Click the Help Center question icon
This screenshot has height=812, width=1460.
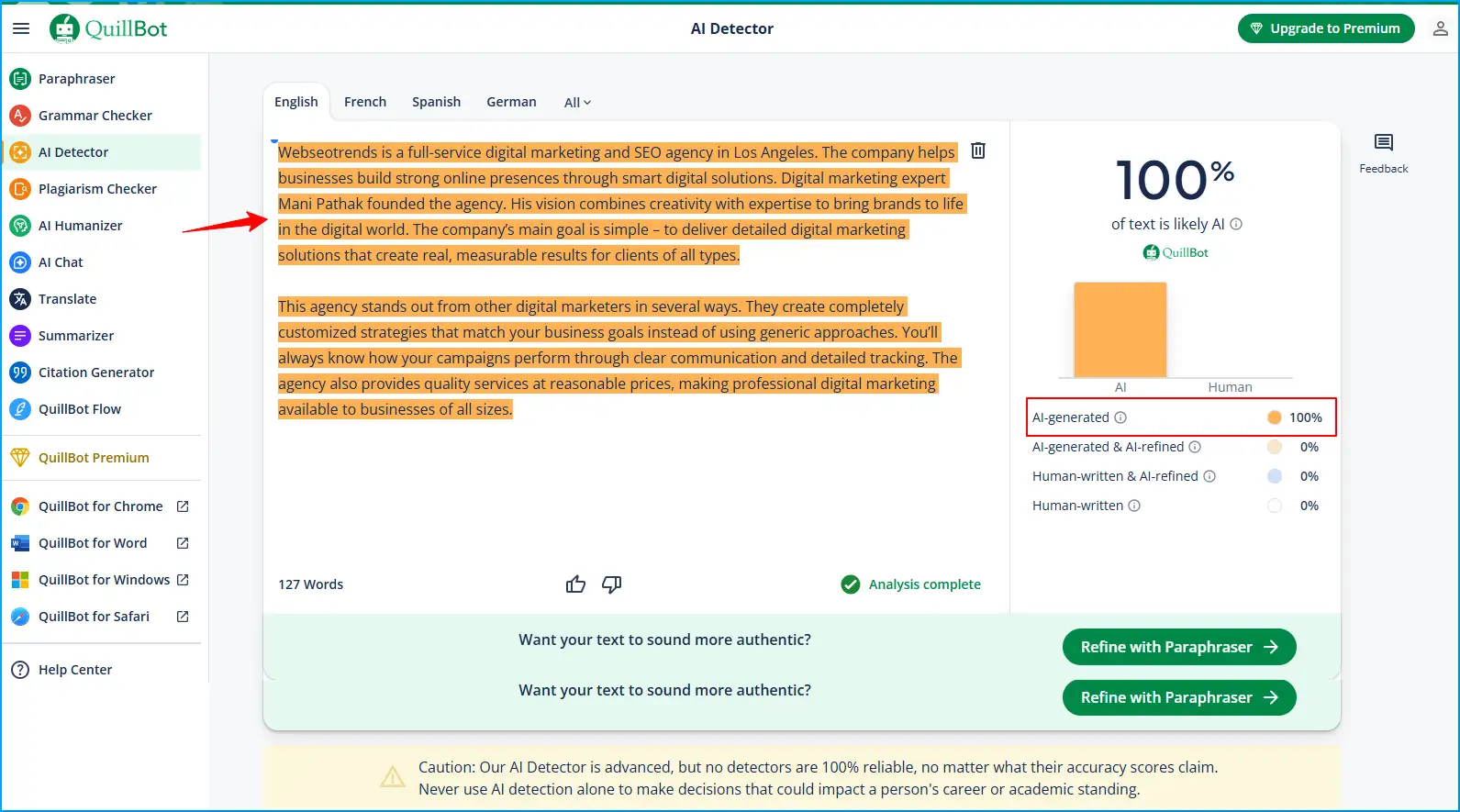[20, 670]
